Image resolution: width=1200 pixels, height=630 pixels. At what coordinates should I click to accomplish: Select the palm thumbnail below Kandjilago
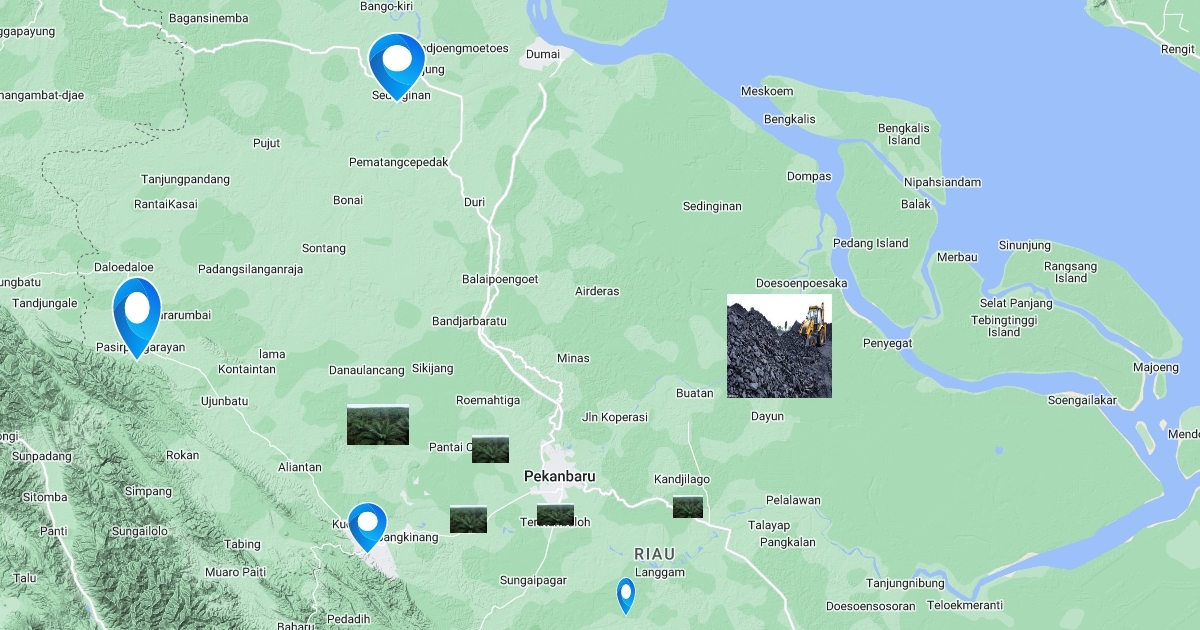tap(687, 507)
